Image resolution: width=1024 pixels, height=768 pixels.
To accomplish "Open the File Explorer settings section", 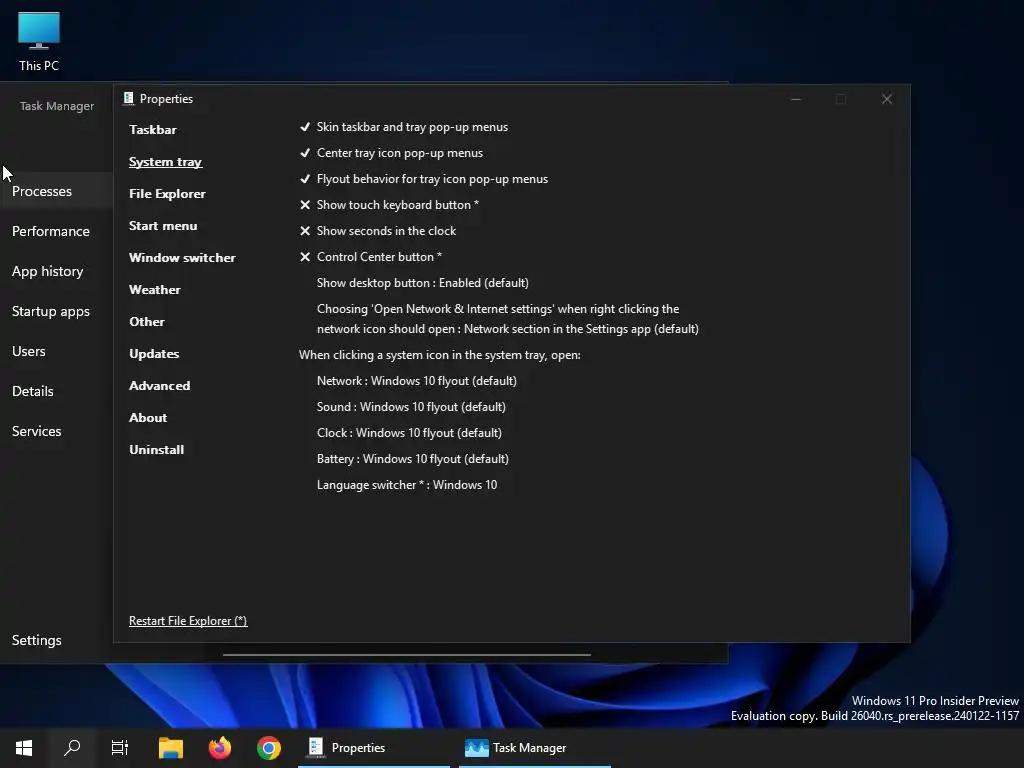I will coord(167,194).
